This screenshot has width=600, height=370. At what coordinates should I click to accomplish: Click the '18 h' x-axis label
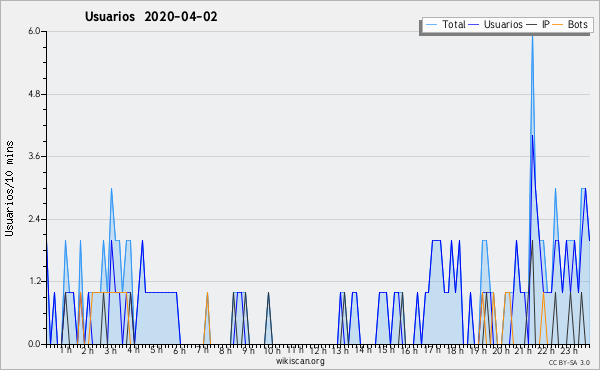click(455, 351)
